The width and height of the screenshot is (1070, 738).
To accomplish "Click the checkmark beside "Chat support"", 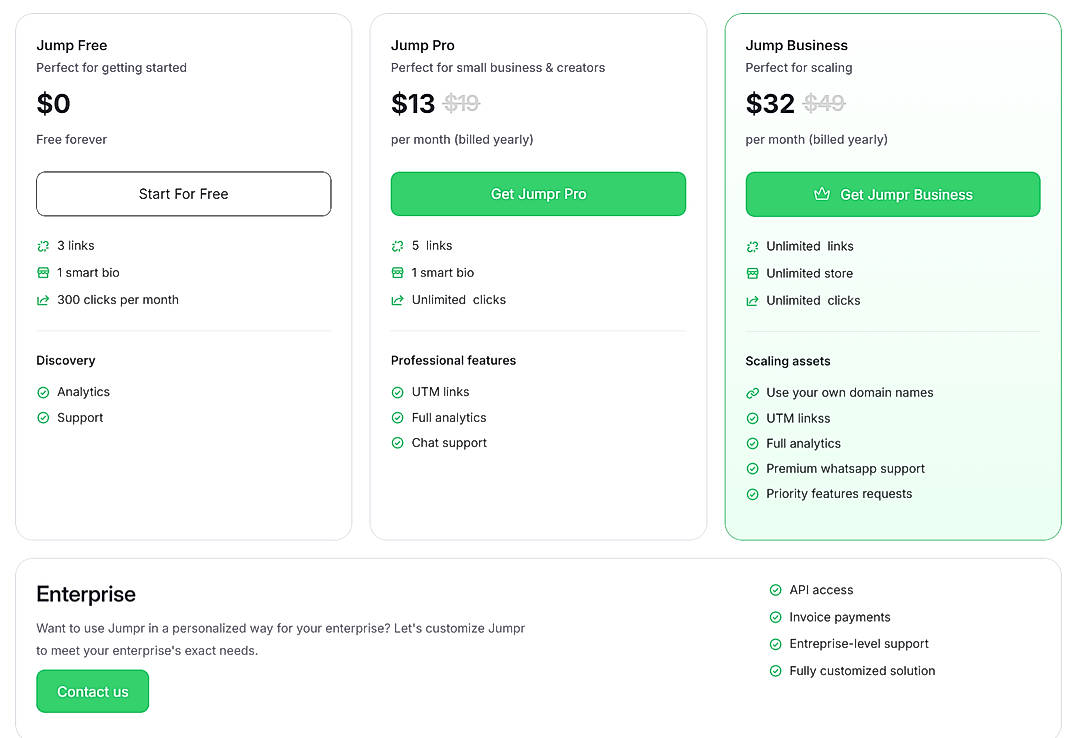I will click(x=397, y=442).
